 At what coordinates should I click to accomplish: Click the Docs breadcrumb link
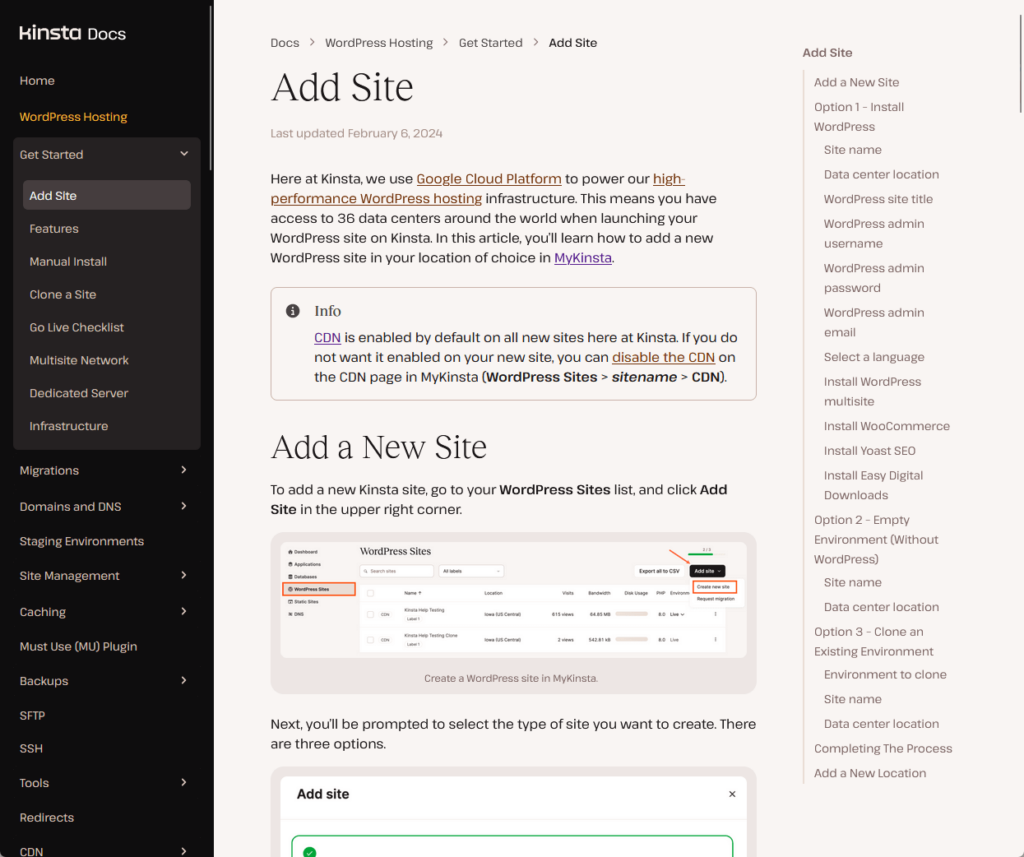click(285, 42)
